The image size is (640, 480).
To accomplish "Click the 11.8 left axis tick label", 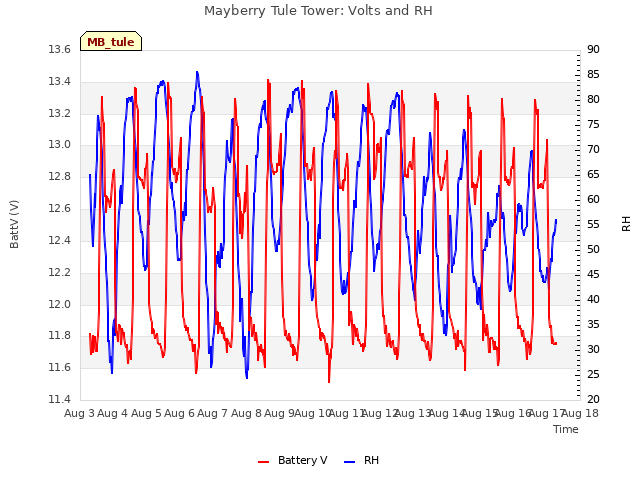I will click(60, 336).
